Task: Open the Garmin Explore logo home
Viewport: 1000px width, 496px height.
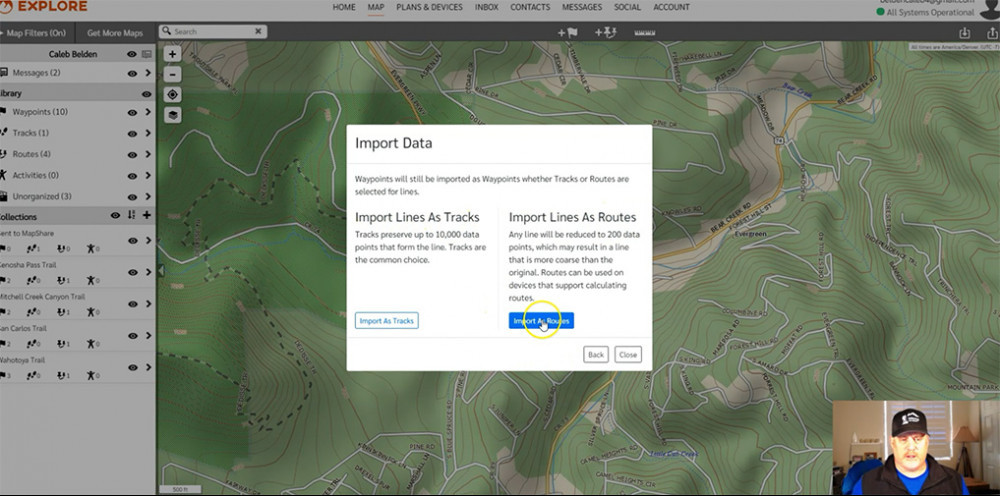Action: (x=44, y=7)
